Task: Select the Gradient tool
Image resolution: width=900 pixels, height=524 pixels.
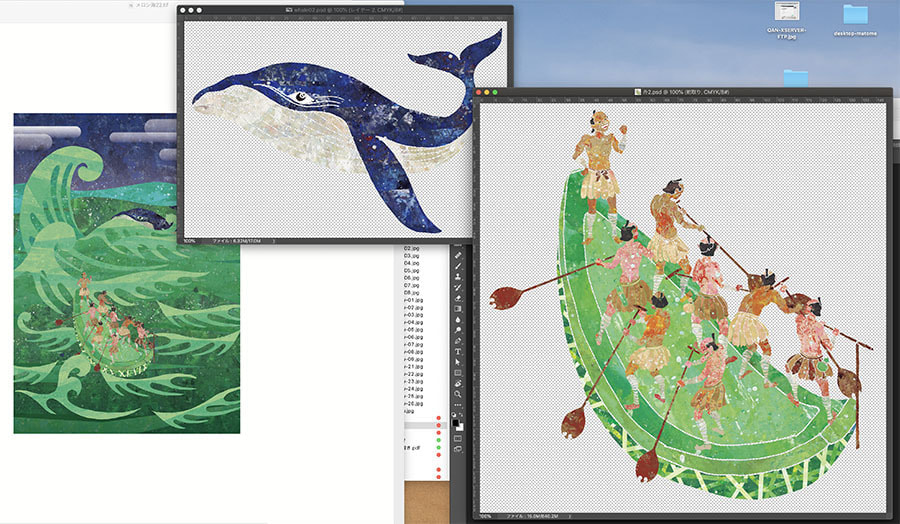Action: point(458,309)
